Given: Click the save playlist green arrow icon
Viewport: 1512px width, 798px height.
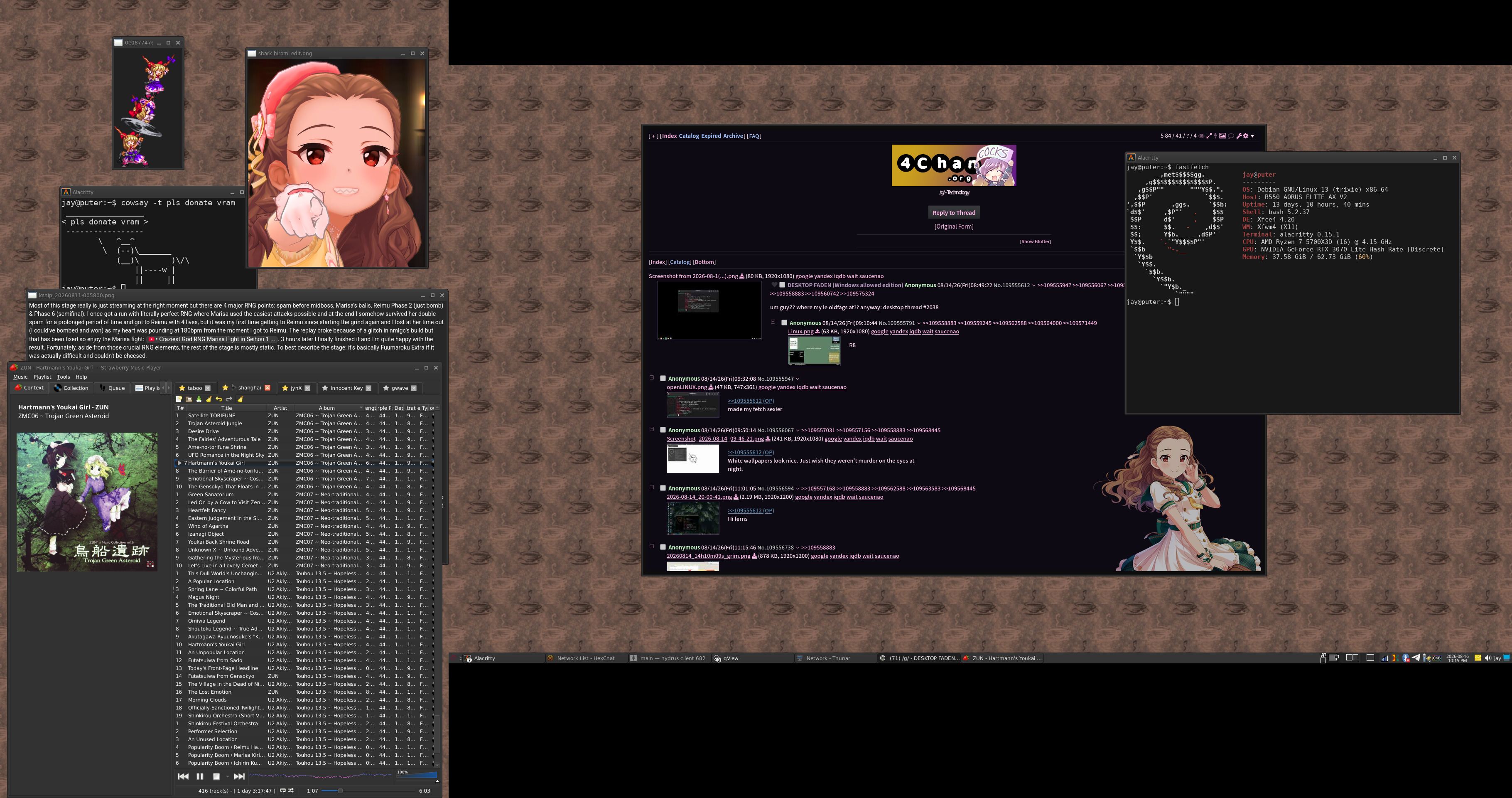Looking at the screenshot, I should (199, 399).
